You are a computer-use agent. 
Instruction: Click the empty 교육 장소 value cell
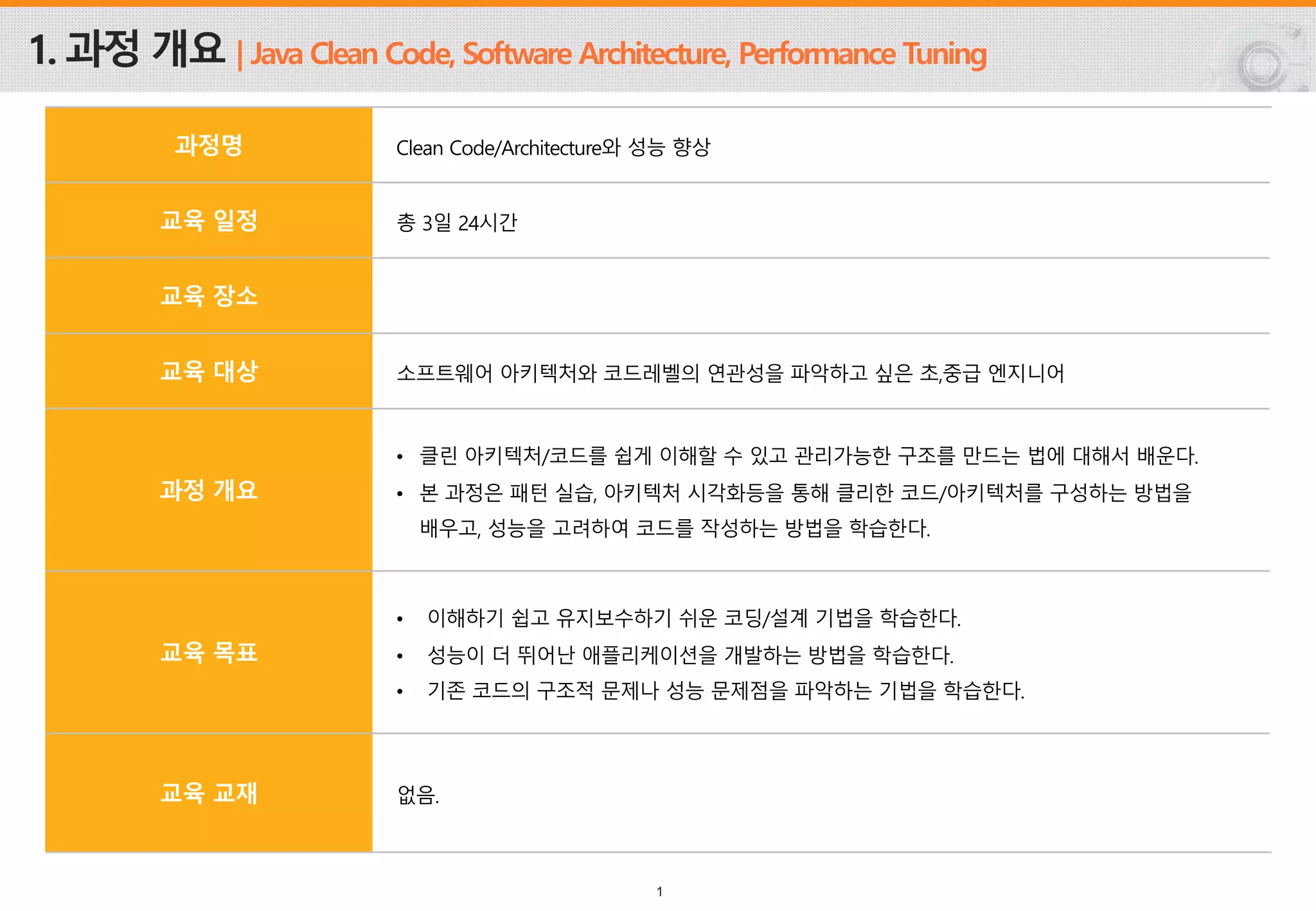(821, 296)
